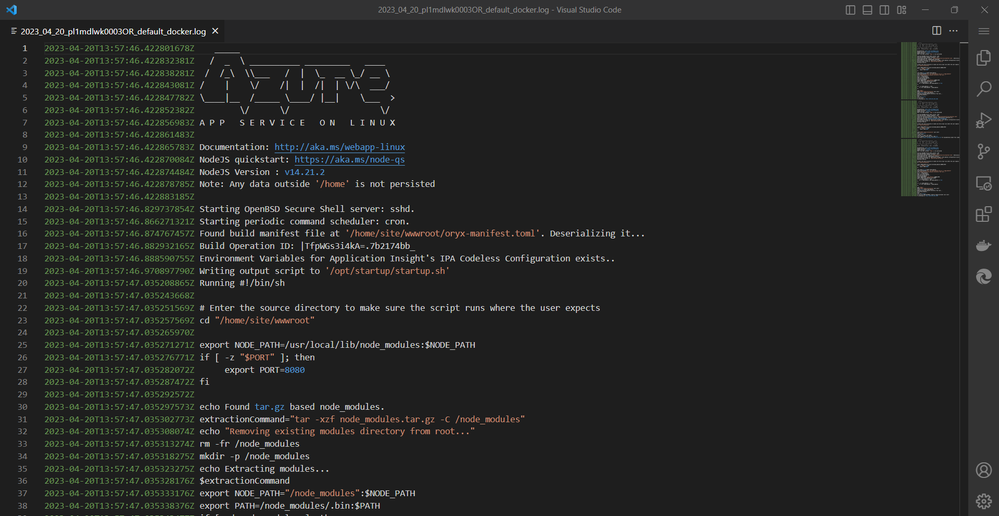
Task: Click 'Environment Variables for Application Insight's' line
Action: 407,259
